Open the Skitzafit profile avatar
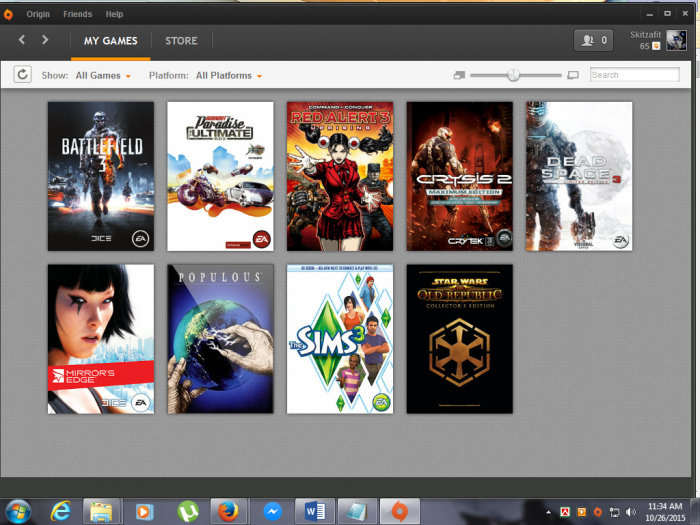Screen dimensions: 700x525 pyautogui.click(x=676, y=40)
